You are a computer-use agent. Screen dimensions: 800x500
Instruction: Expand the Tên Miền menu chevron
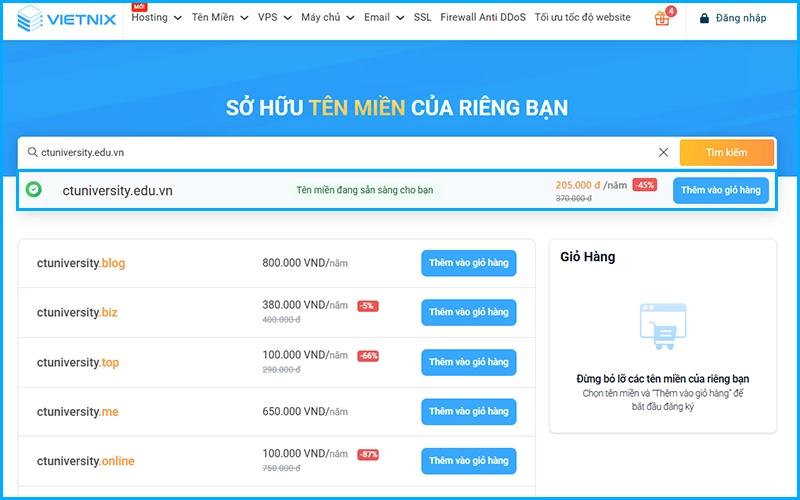[x=244, y=18]
